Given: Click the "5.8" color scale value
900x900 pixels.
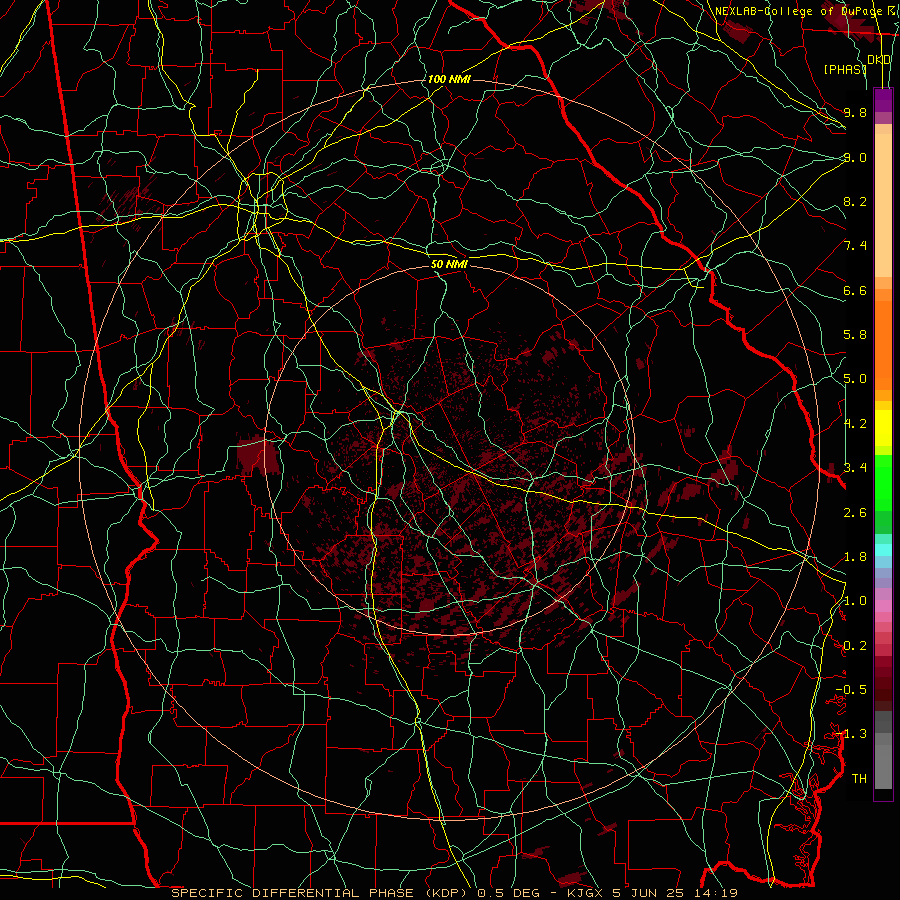Looking at the screenshot, I should pyautogui.click(x=855, y=335).
